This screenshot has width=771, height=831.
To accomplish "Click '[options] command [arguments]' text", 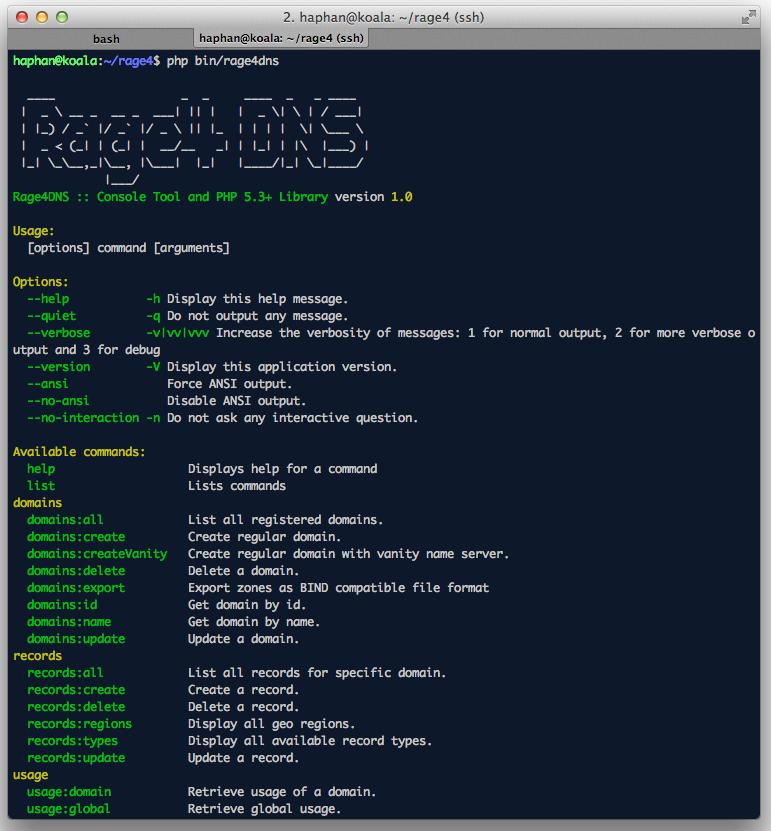I will tap(129, 248).
